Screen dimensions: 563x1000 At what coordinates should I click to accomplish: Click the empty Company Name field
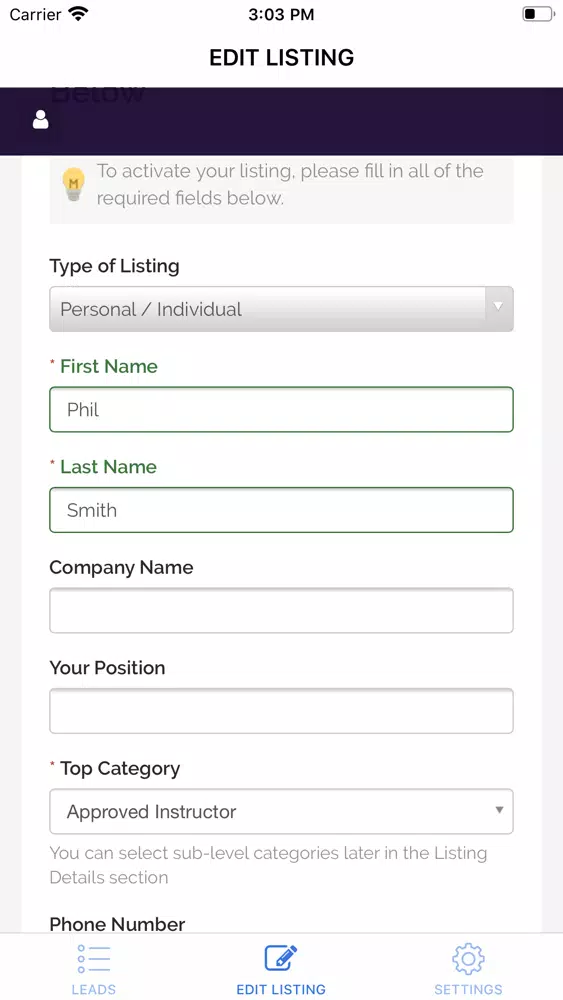point(281,610)
